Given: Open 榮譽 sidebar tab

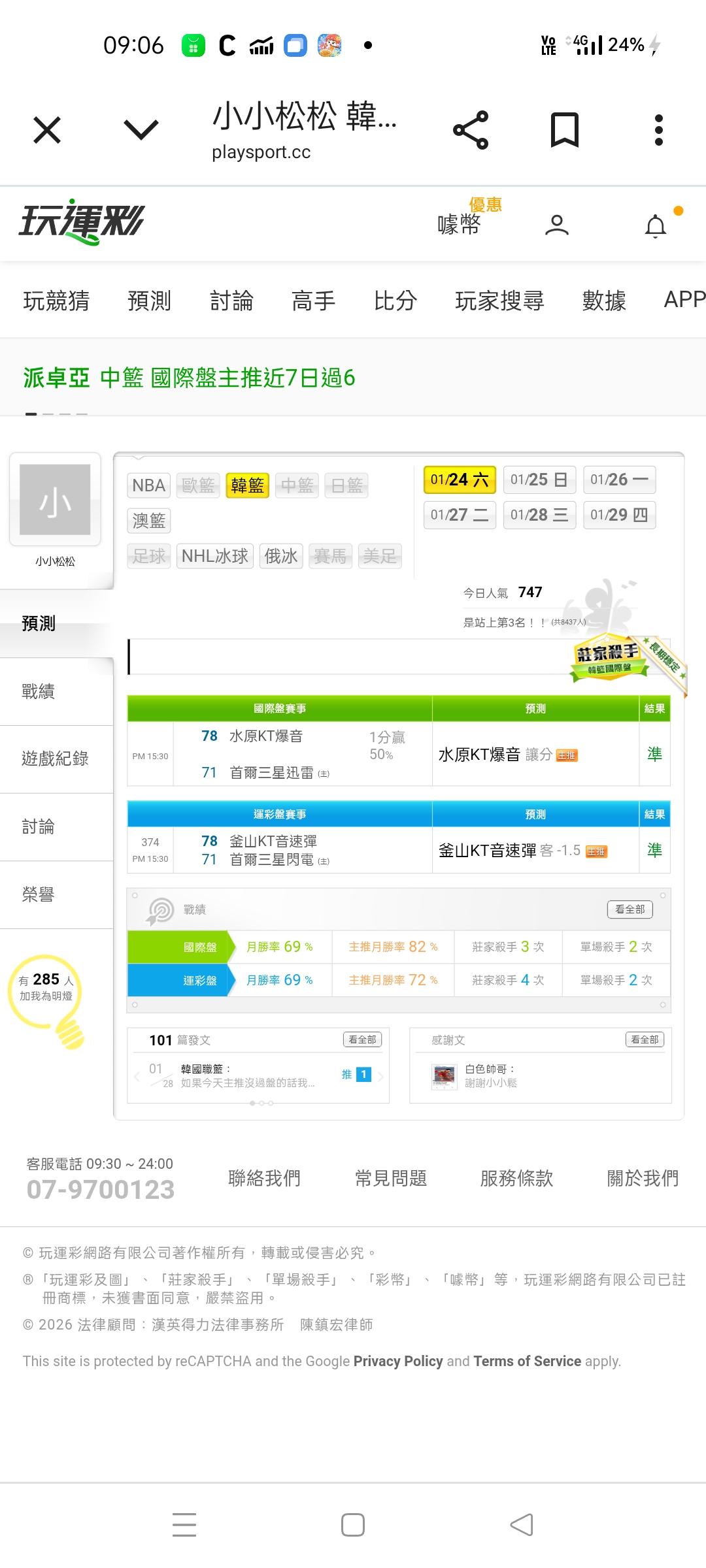Looking at the screenshot, I should tap(56, 895).
